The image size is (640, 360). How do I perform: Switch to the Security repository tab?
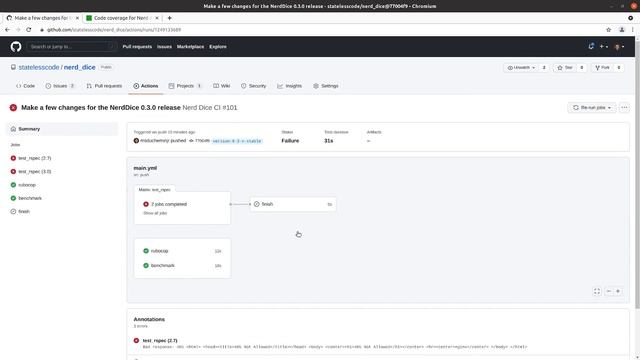pos(253,86)
